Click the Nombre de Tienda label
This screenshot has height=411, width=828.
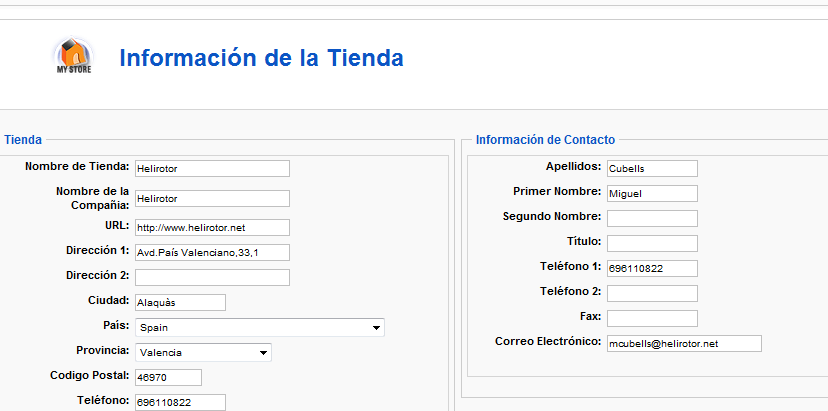click(77, 166)
